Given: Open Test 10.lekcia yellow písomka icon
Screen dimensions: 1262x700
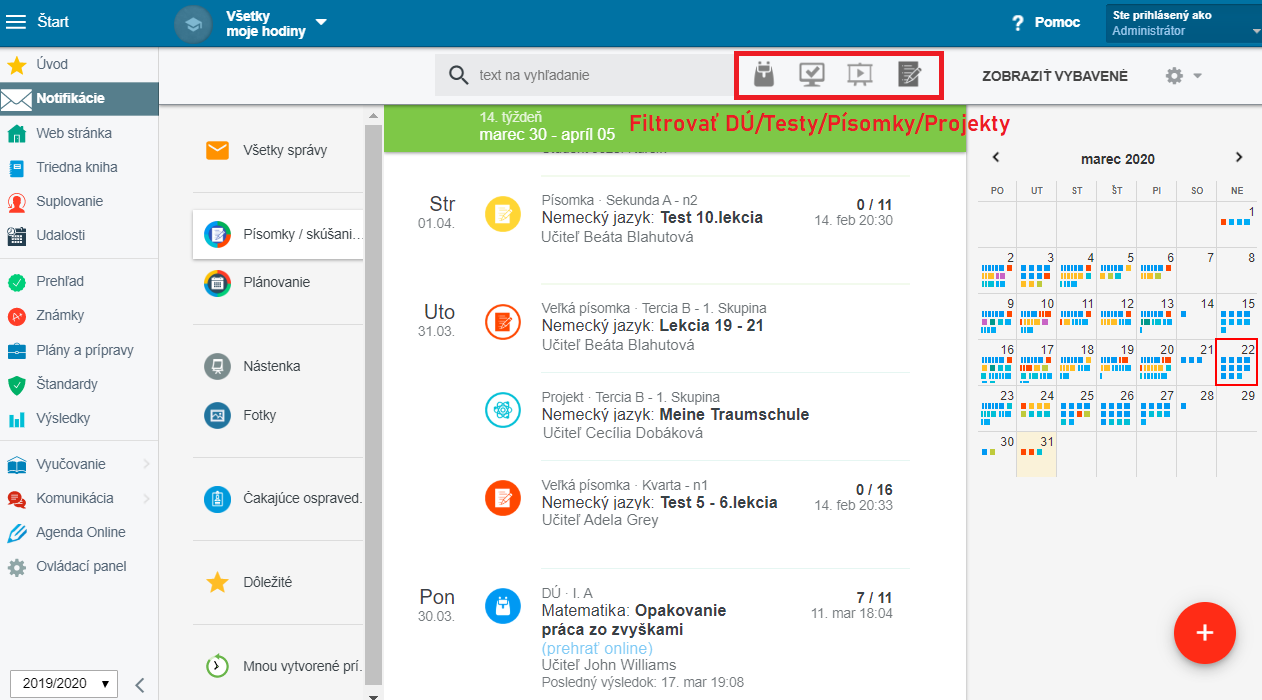Looking at the screenshot, I should coord(502,214).
